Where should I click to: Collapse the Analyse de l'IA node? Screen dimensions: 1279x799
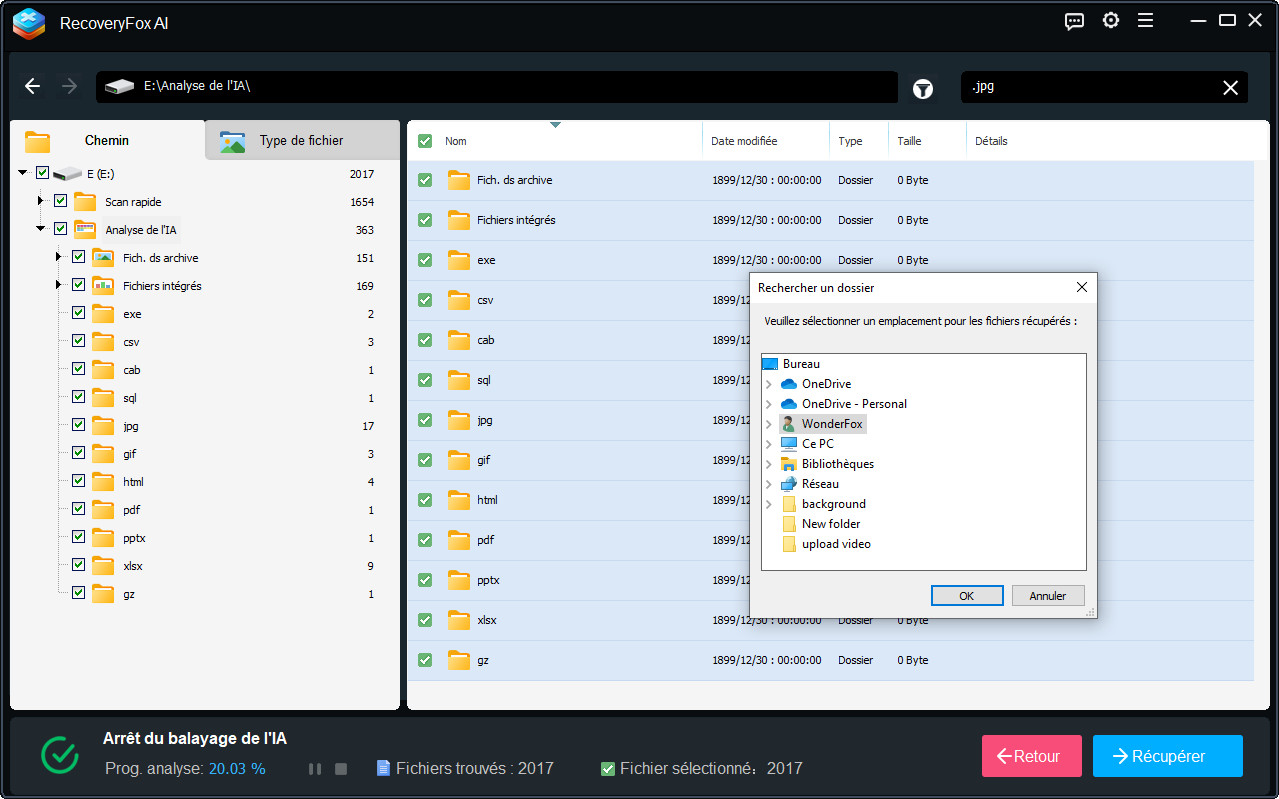click(41, 229)
